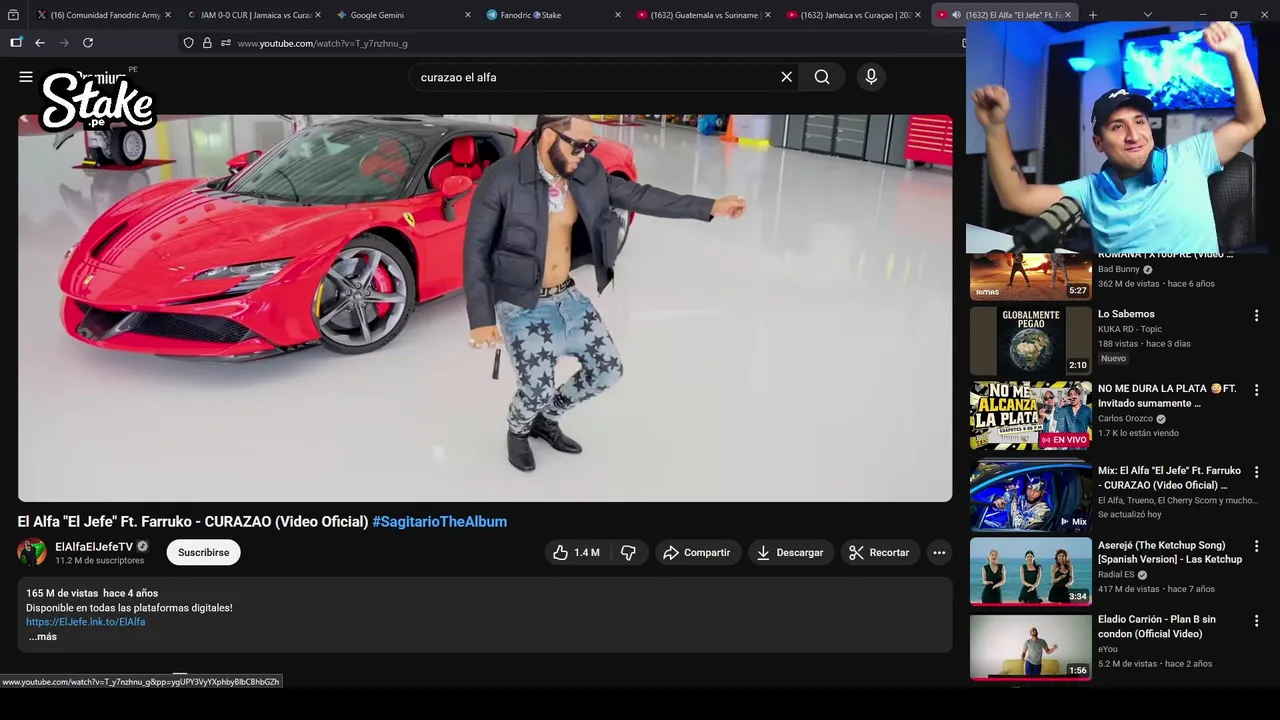Screen dimensions: 1280x720
Task: Open more actions three-dot menu under video
Action: coord(938,552)
